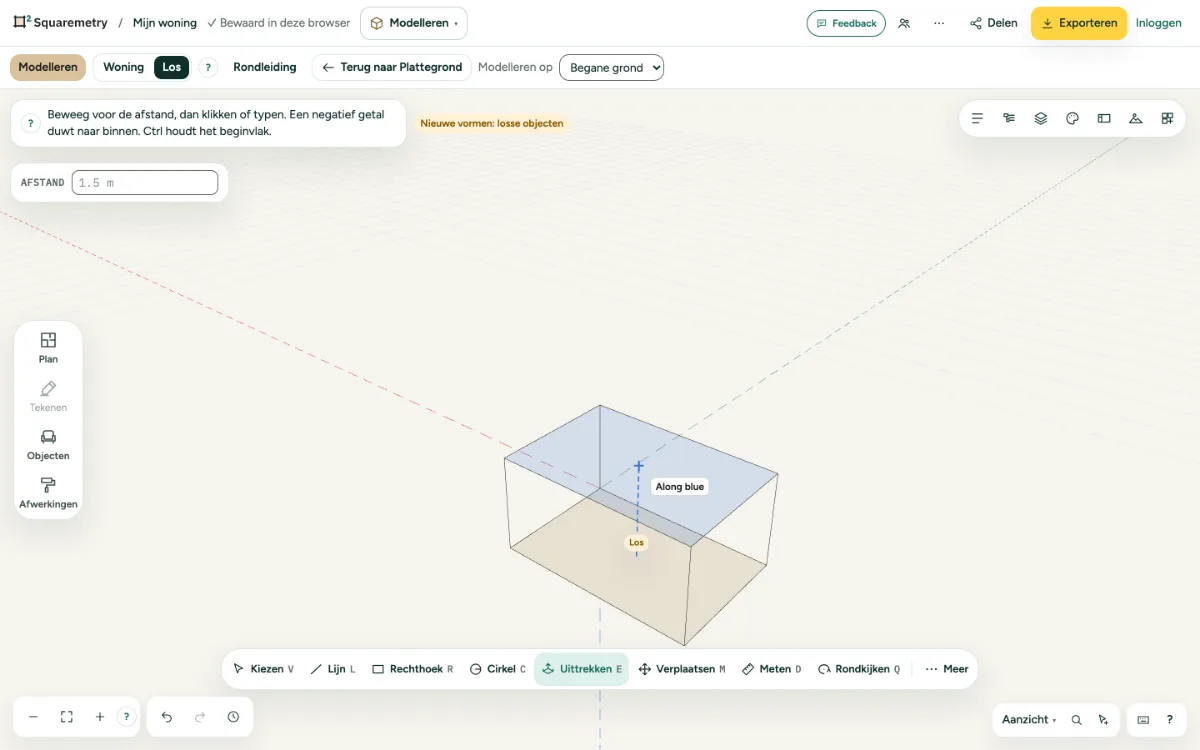
Task: Pick the Meten measure tool
Action: point(772,669)
